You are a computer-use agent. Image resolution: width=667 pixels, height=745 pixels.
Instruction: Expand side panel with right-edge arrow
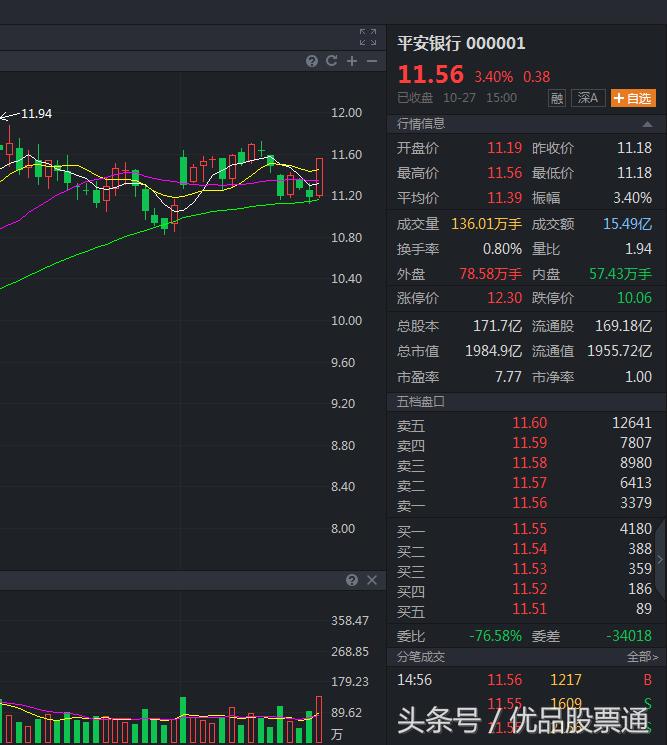coord(660,560)
